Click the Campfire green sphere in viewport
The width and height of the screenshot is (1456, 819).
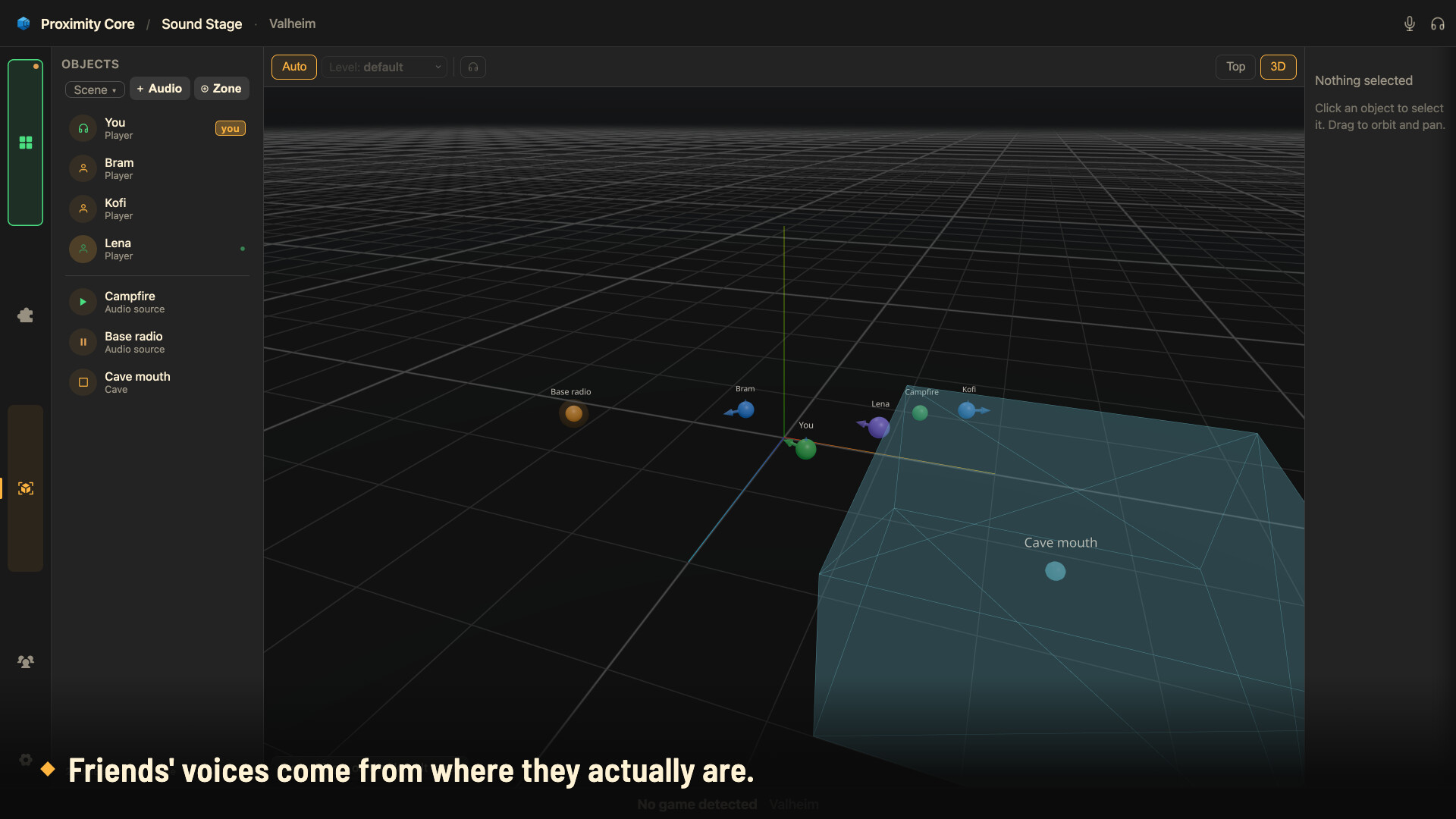920,413
